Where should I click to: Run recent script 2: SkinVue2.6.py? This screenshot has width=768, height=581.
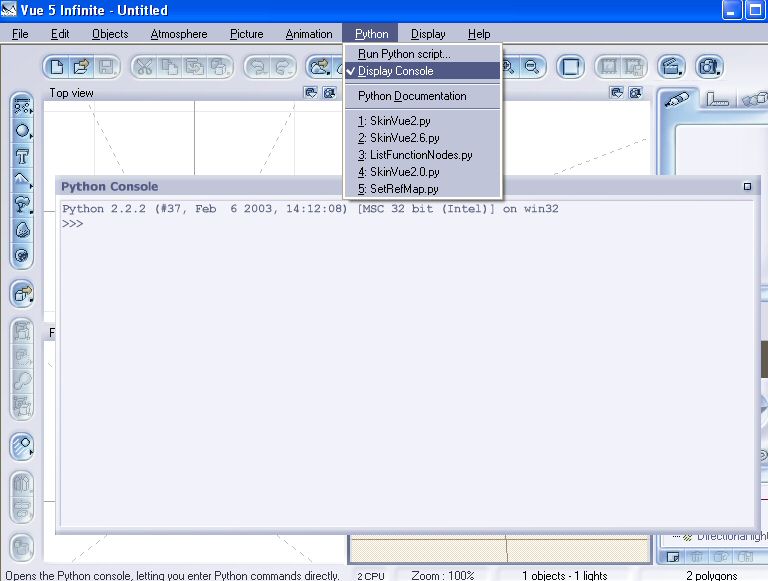[x=422, y=138]
